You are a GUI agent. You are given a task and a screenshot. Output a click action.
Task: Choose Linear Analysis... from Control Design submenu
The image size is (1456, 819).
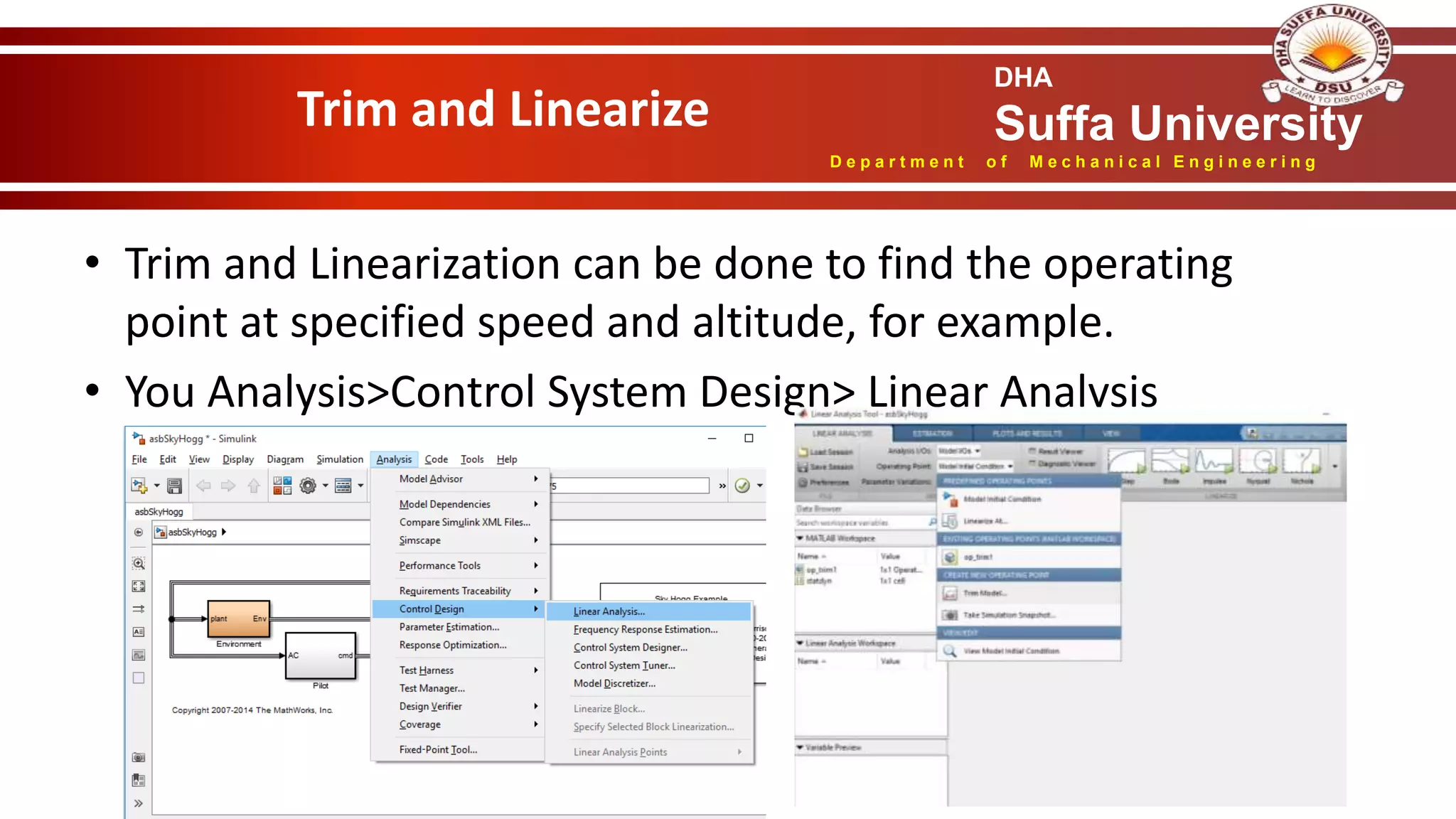click(x=649, y=611)
